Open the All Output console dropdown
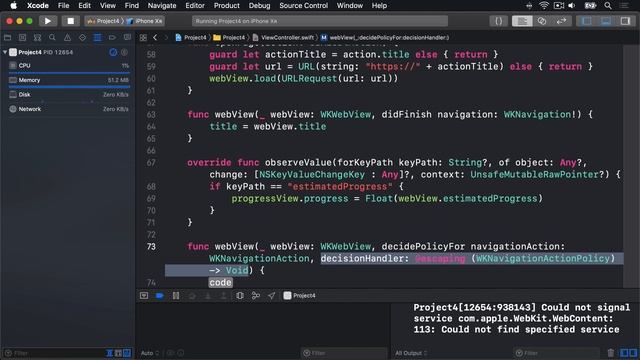The height and width of the screenshot is (360, 640). click(411, 353)
